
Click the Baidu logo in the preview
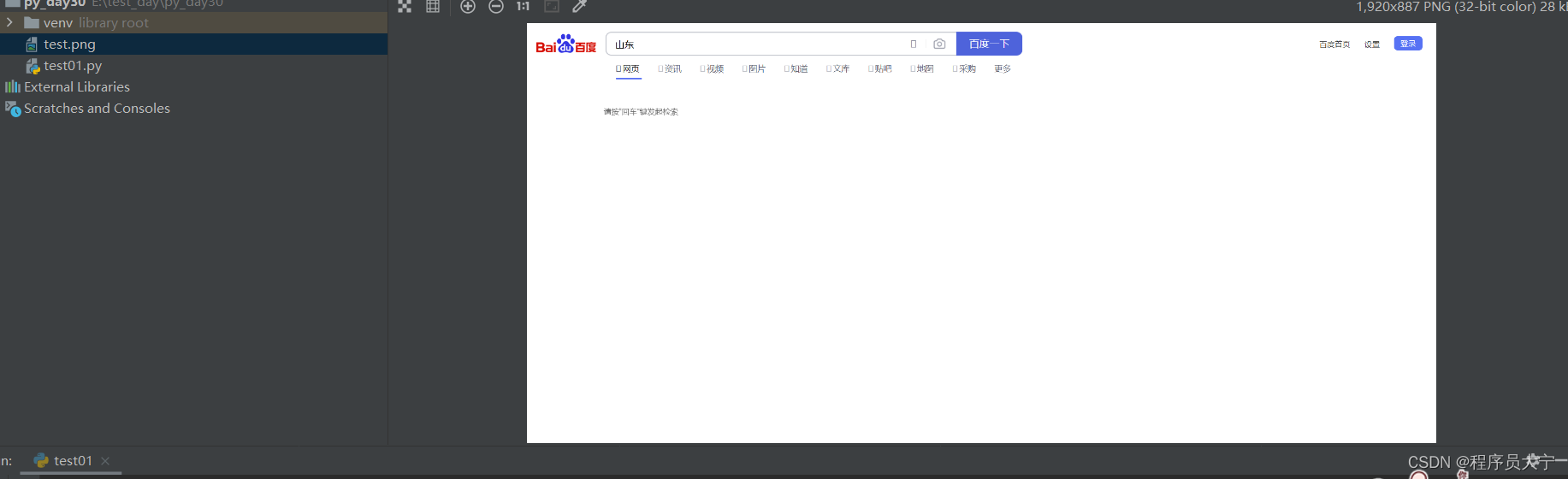click(565, 44)
